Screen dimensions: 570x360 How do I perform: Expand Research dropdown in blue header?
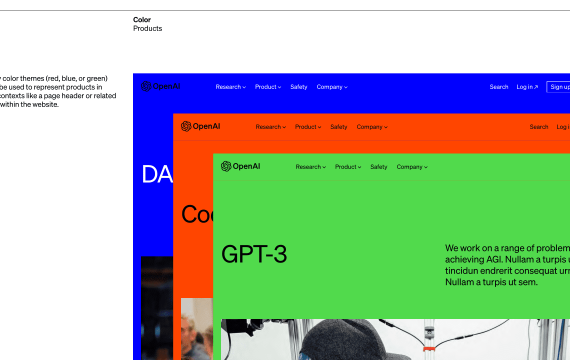click(x=231, y=87)
